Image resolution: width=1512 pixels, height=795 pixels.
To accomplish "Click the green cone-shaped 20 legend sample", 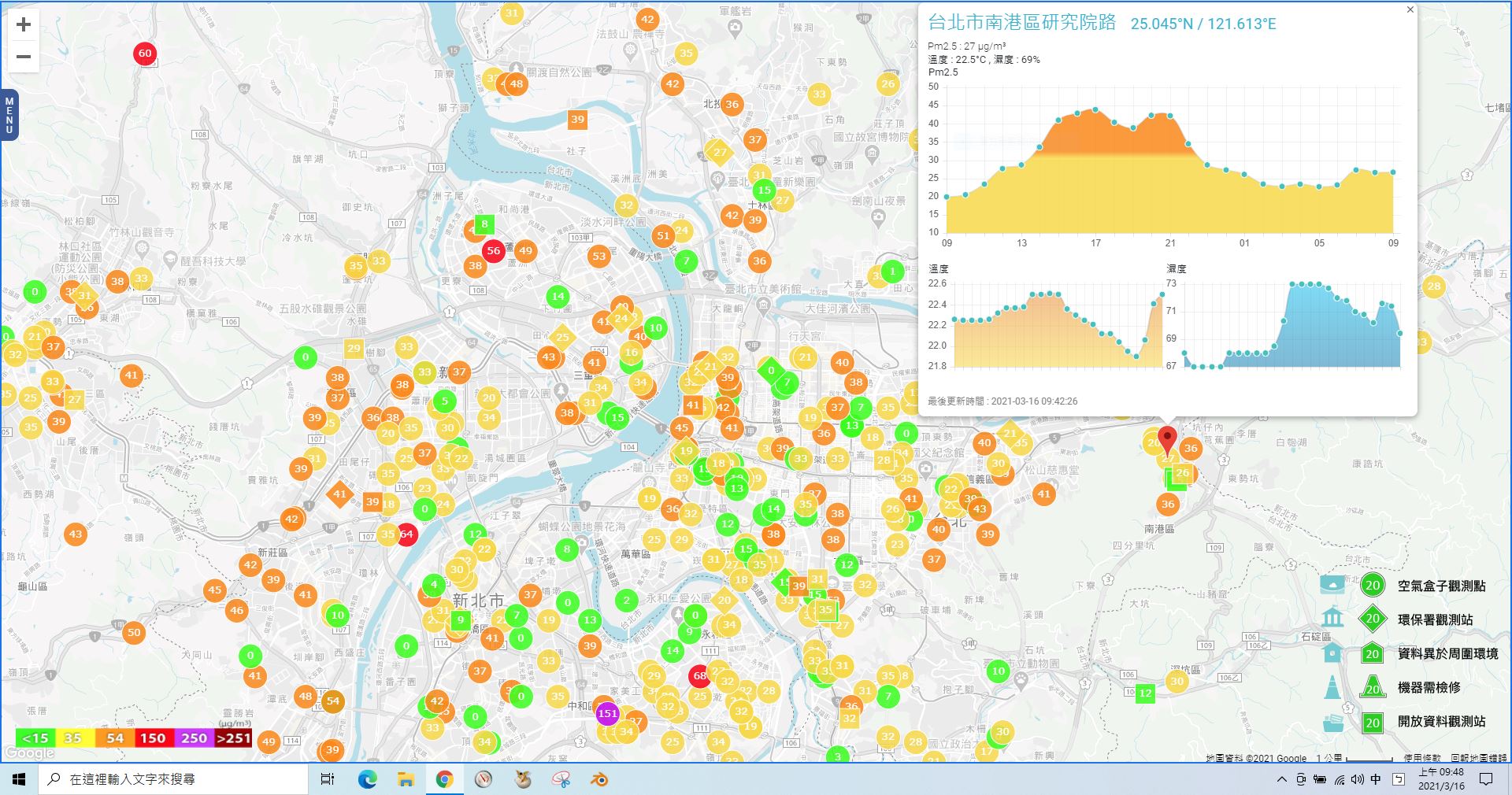I will pos(1373,686).
